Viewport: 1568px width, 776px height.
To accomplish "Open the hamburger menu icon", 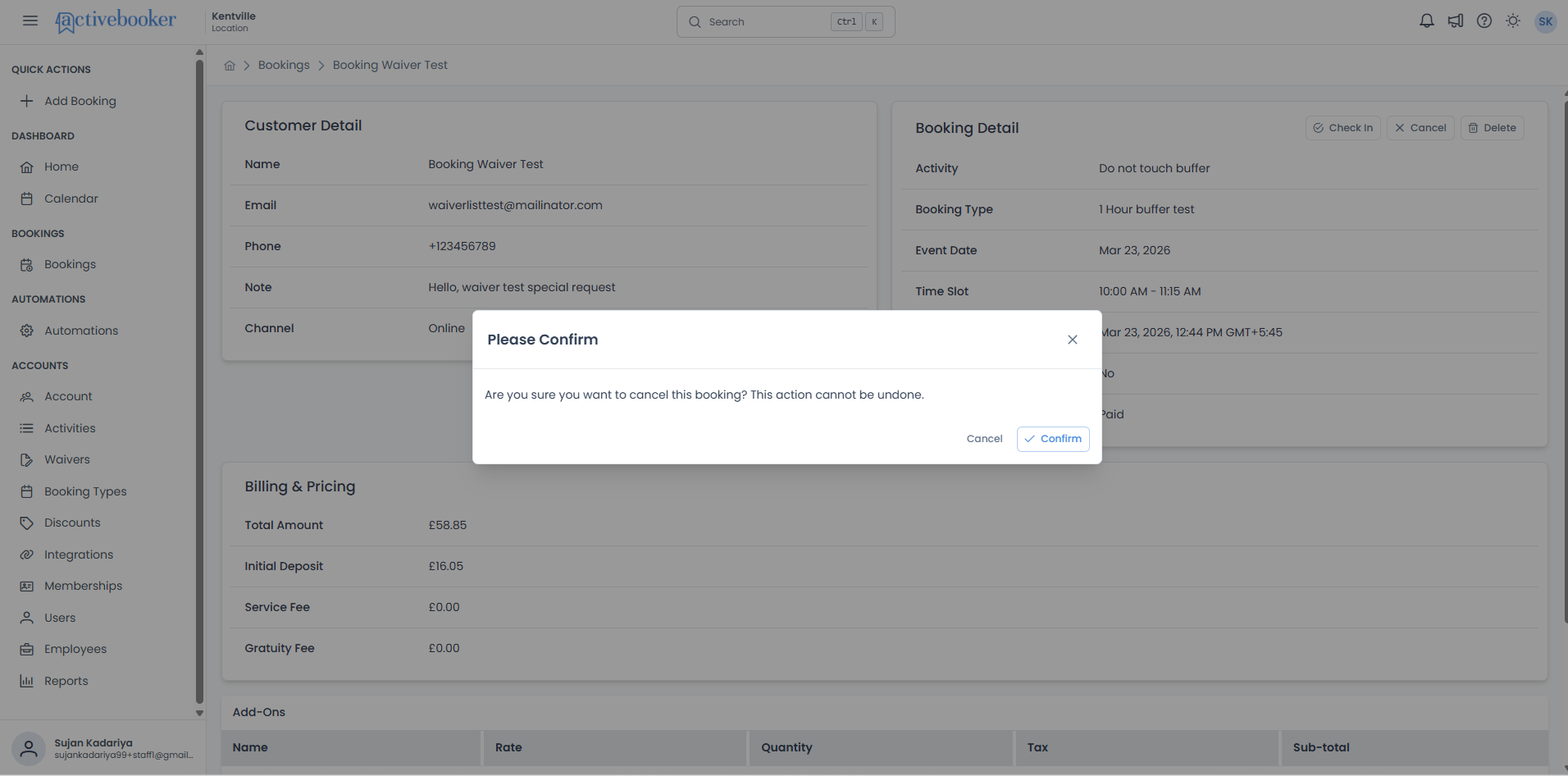I will point(30,21).
